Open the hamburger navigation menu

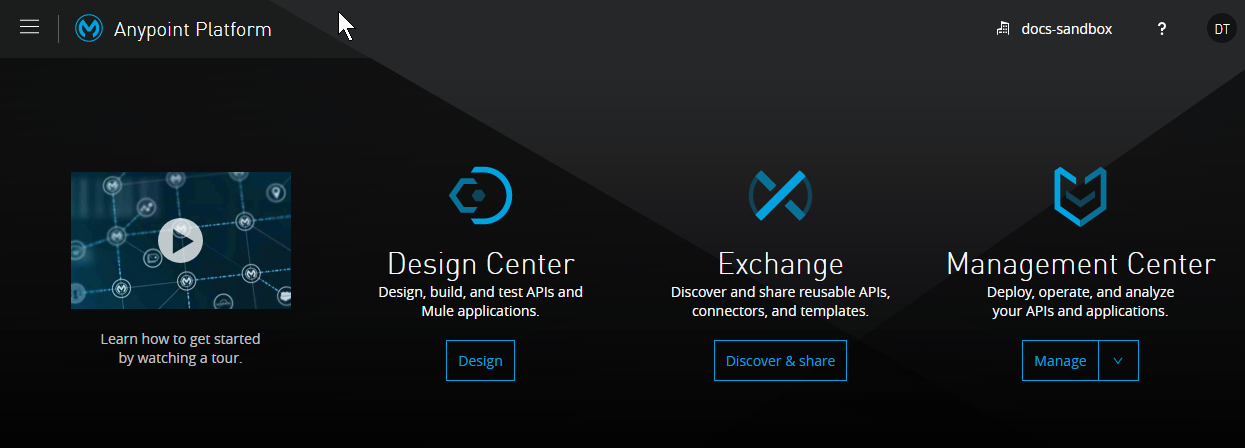click(30, 28)
